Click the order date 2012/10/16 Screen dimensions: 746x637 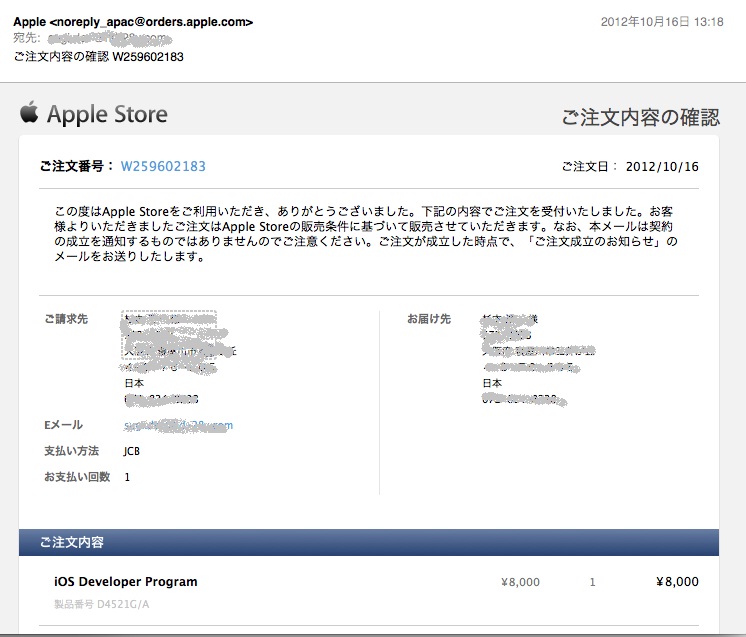662,166
